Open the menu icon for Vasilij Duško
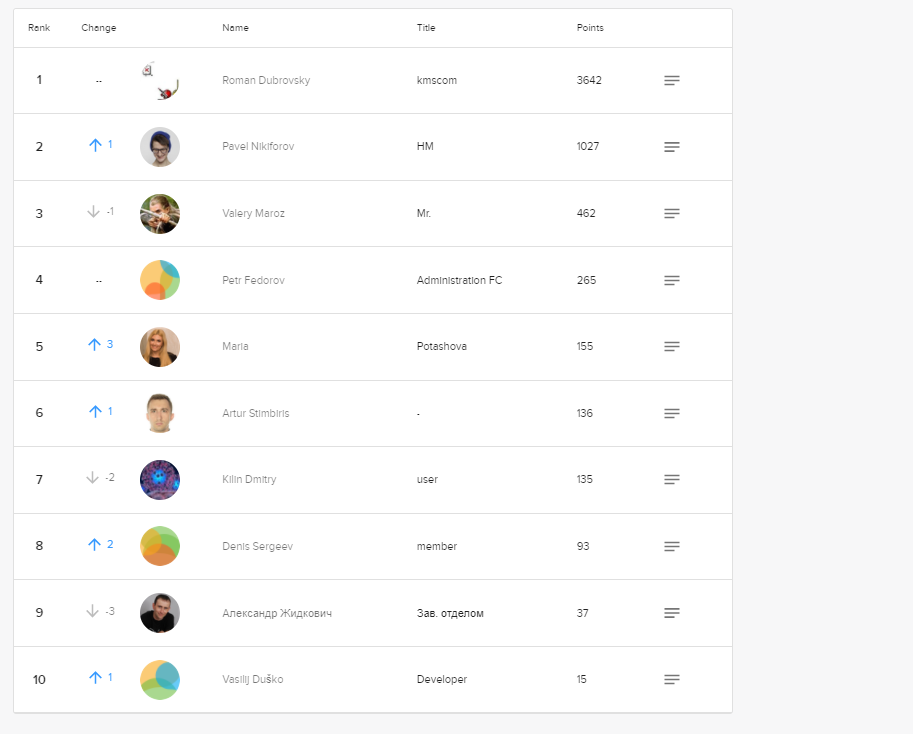This screenshot has width=913, height=734. (672, 679)
